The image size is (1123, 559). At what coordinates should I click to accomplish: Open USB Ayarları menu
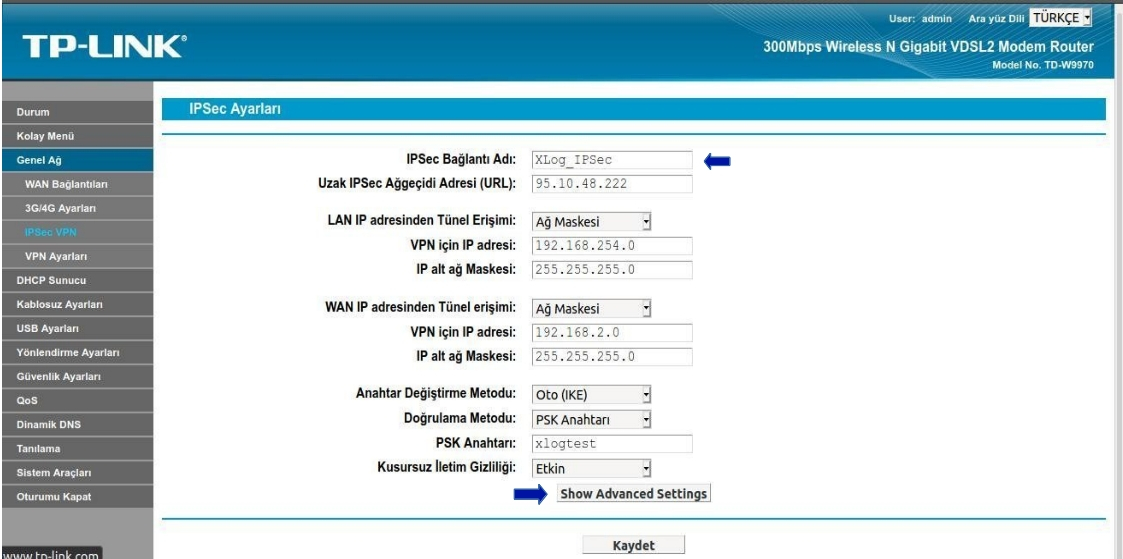click(77, 329)
